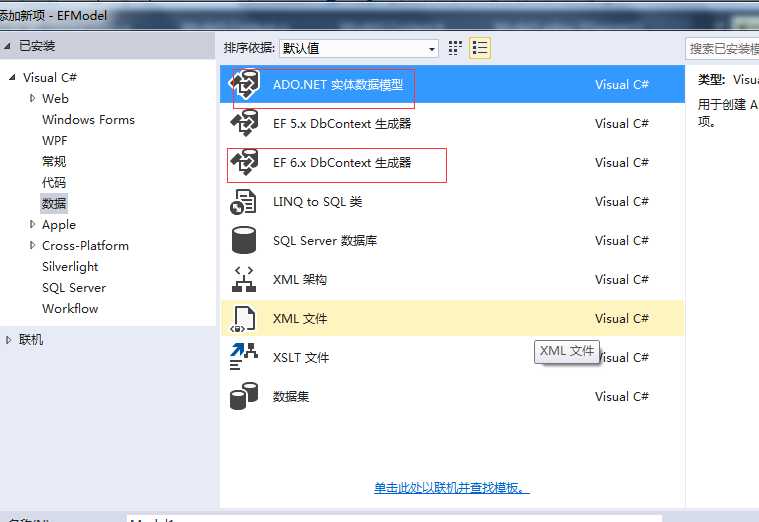The width and height of the screenshot is (759, 522).
Task: Select the SQL Server category in tree
Action: [74, 288]
